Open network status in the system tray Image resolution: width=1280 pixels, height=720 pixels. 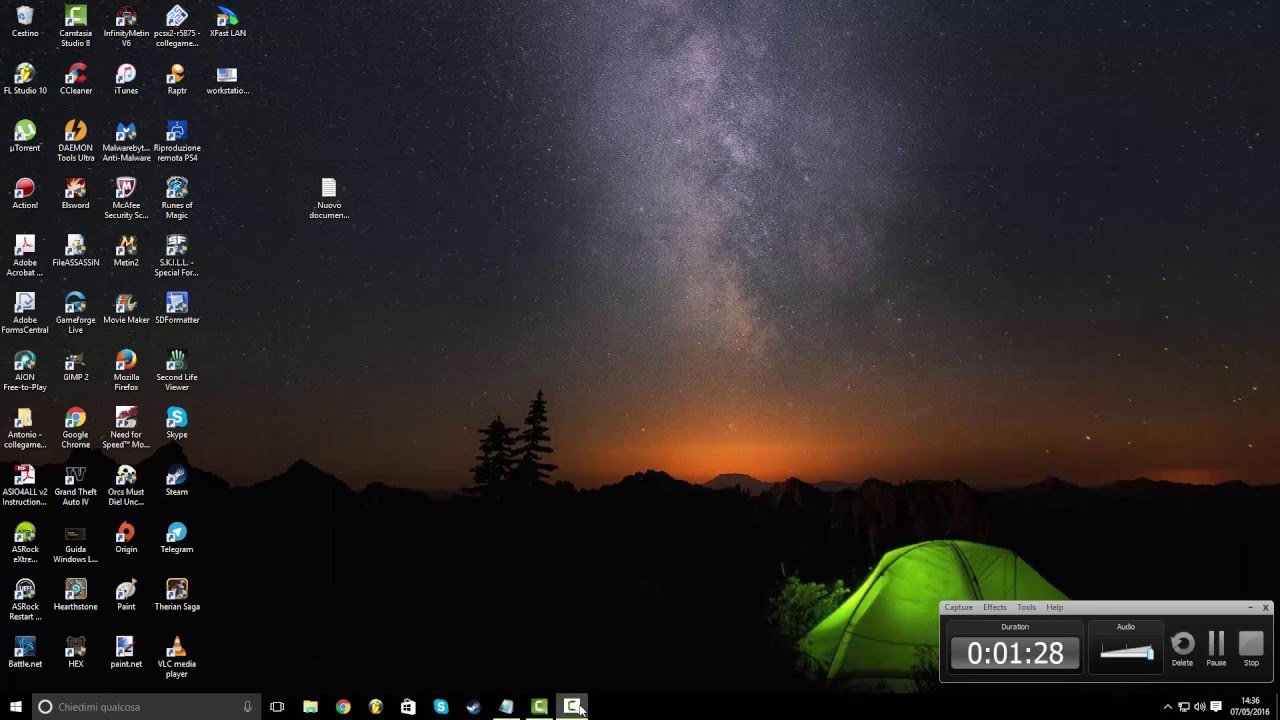[x=1183, y=707]
